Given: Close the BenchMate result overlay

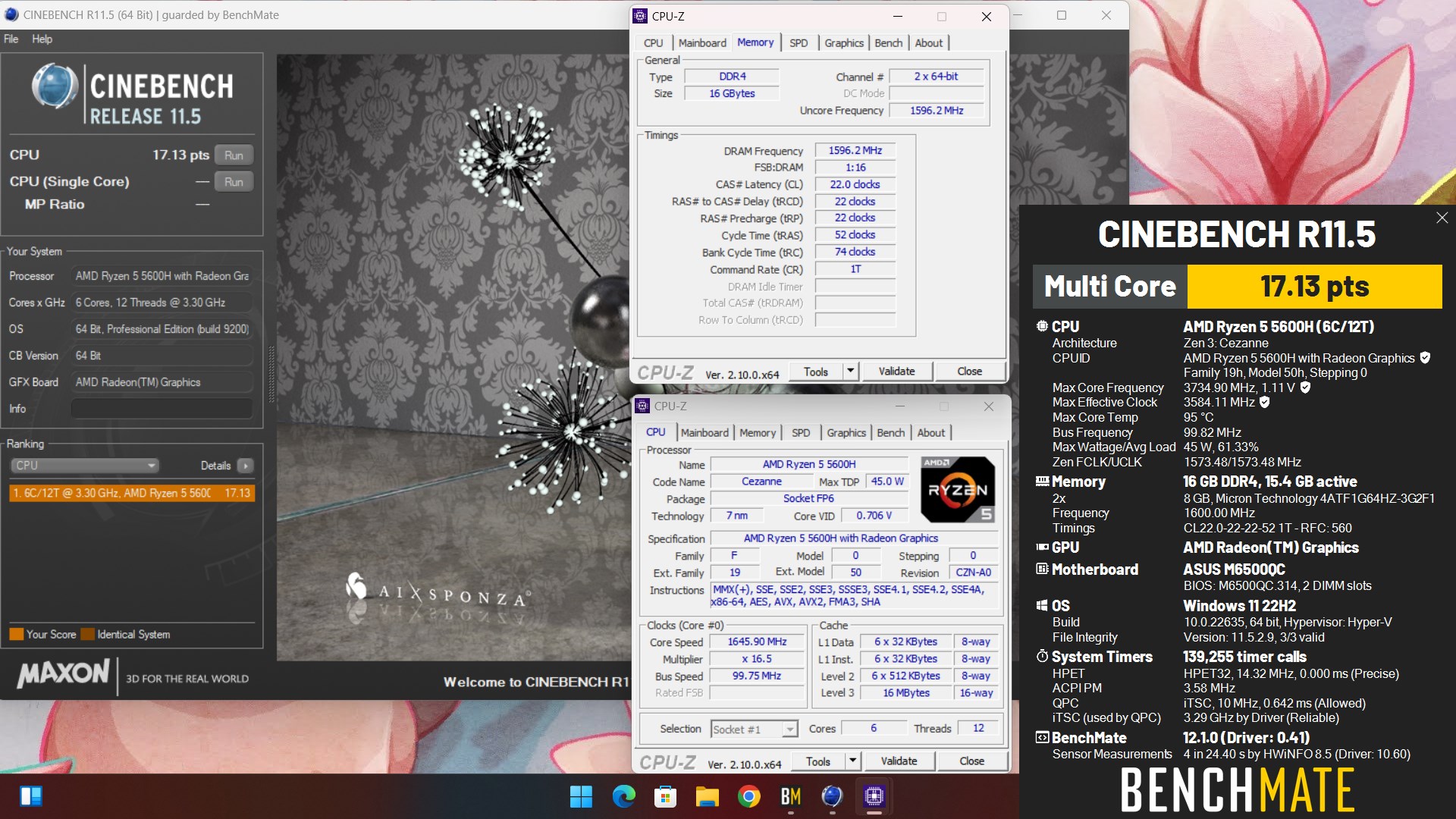Looking at the screenshot, I should [x=1441, y=218].
